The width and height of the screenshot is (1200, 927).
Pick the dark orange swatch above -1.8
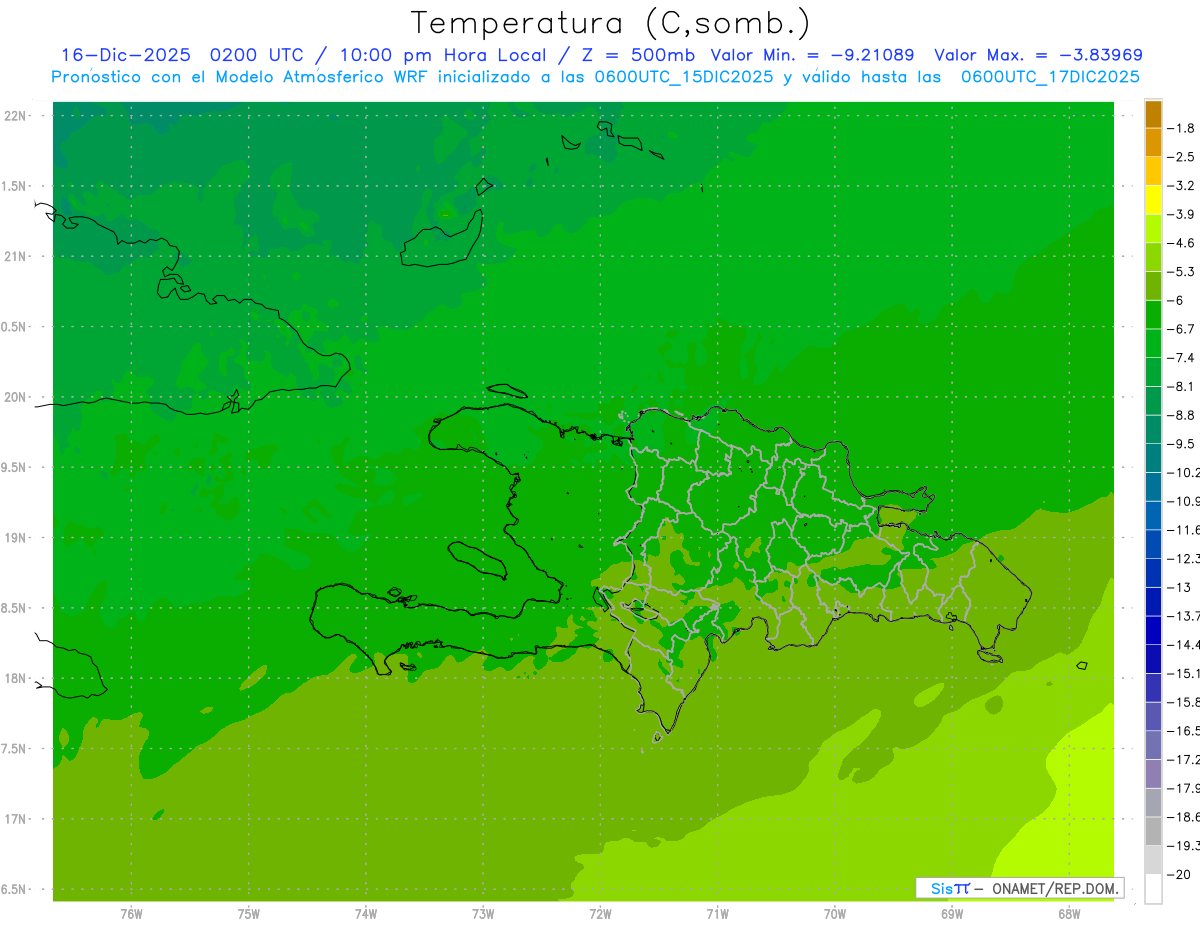(x=1154, y=114)
